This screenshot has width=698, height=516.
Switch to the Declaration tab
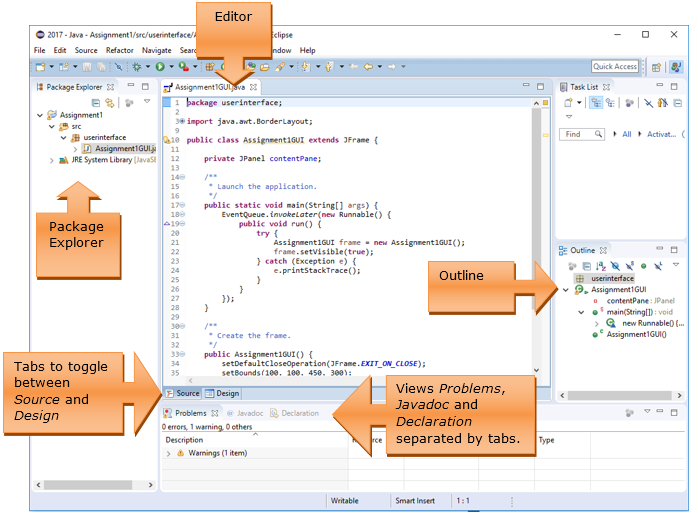pos(295,414)
